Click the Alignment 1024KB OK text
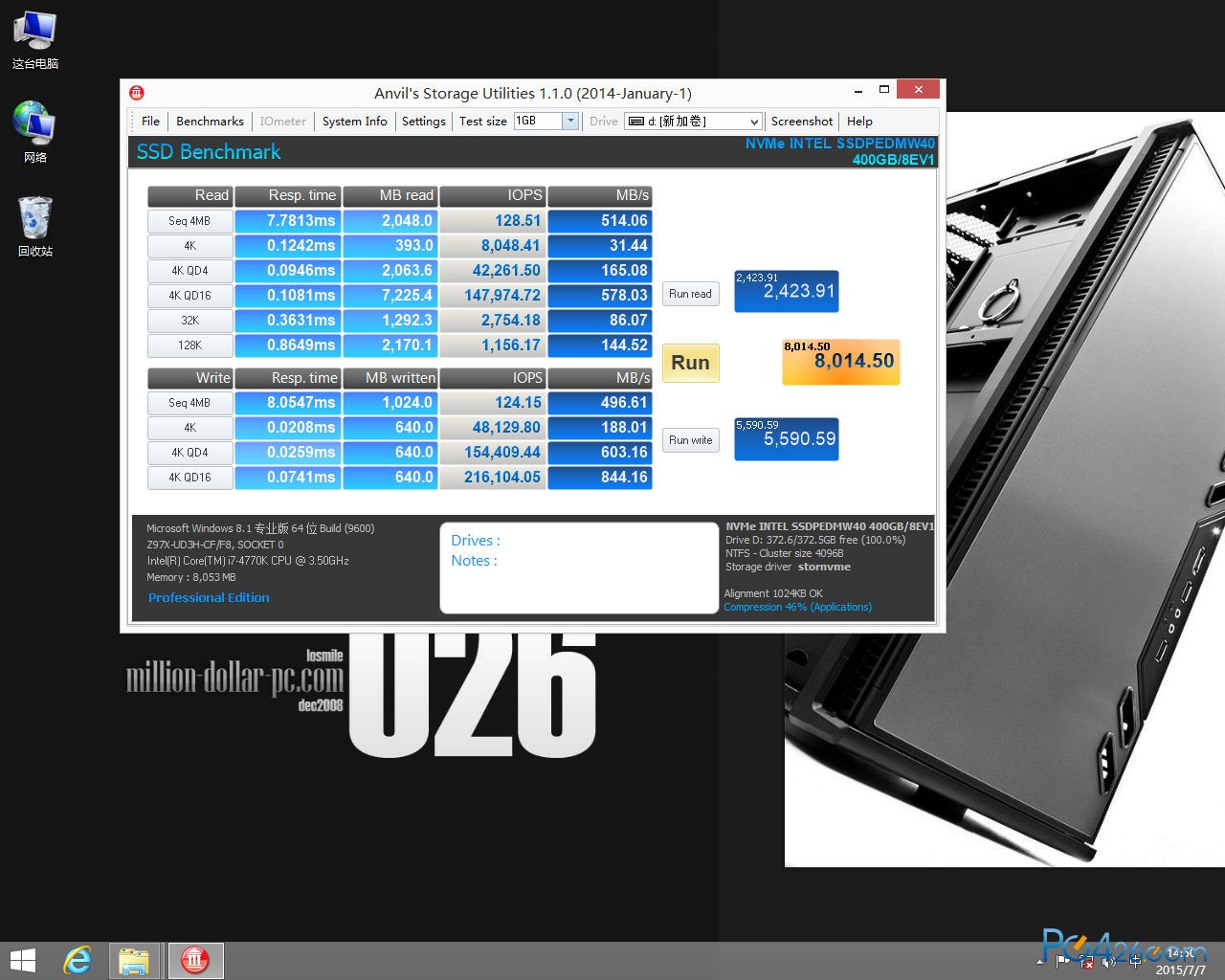1225x980 pixels. [x=773, y=593]
